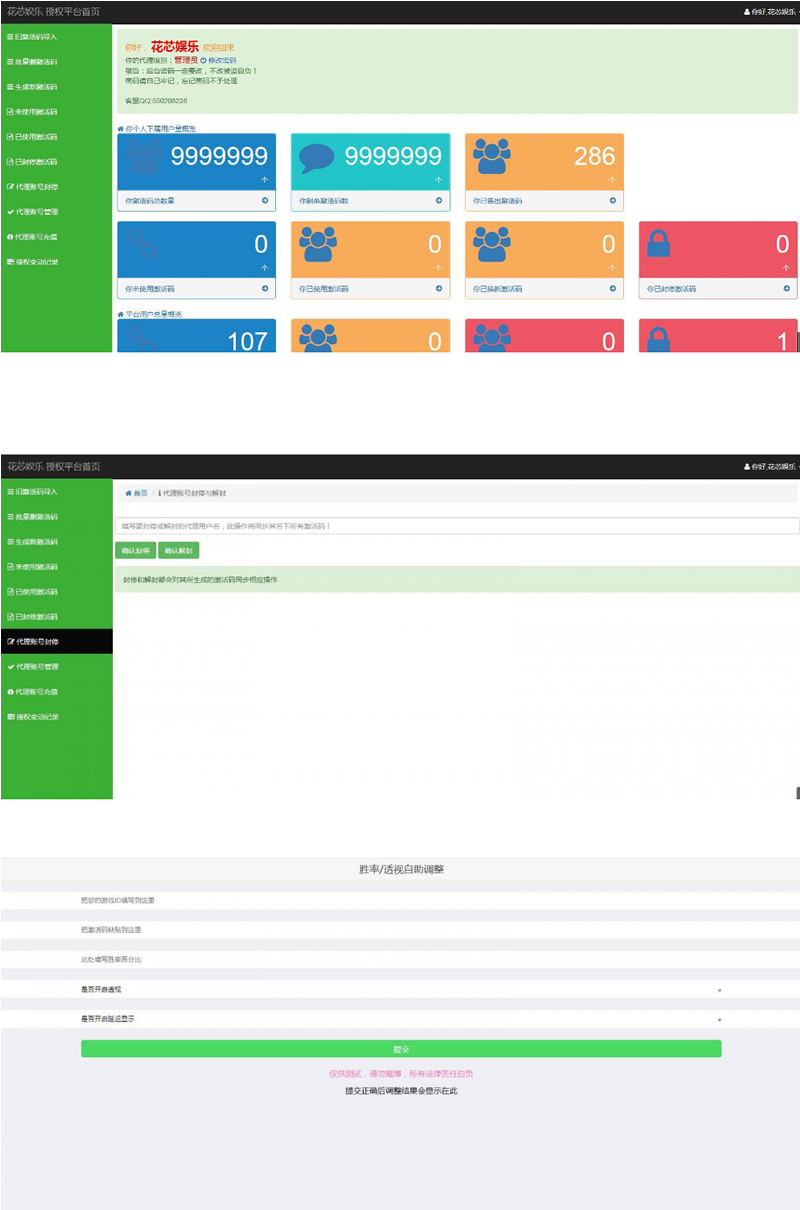Click the green 提交 submit button
This screenshot has width=800, height=1210.
(401, 1049)
